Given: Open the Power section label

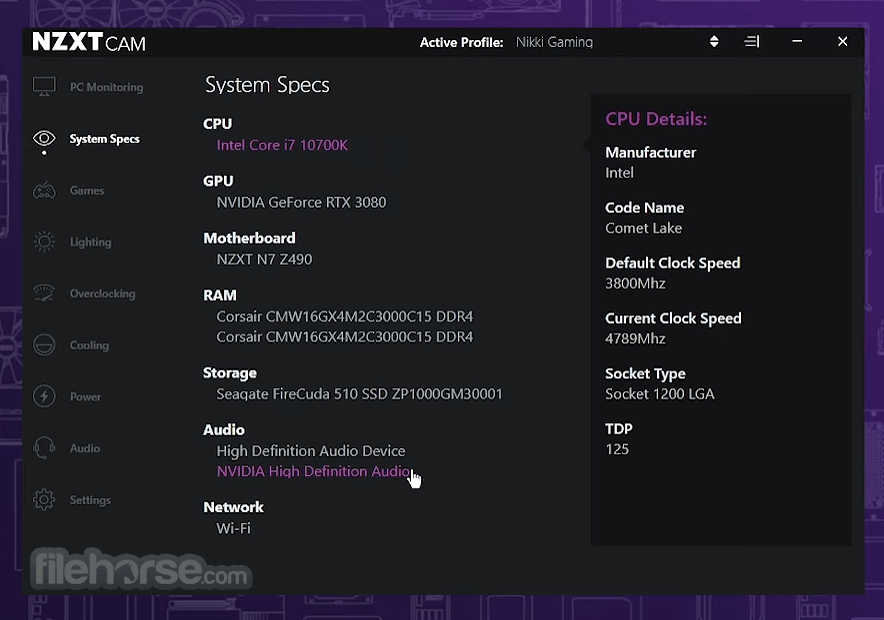Looking at the screenshot, I should [86, 397].
